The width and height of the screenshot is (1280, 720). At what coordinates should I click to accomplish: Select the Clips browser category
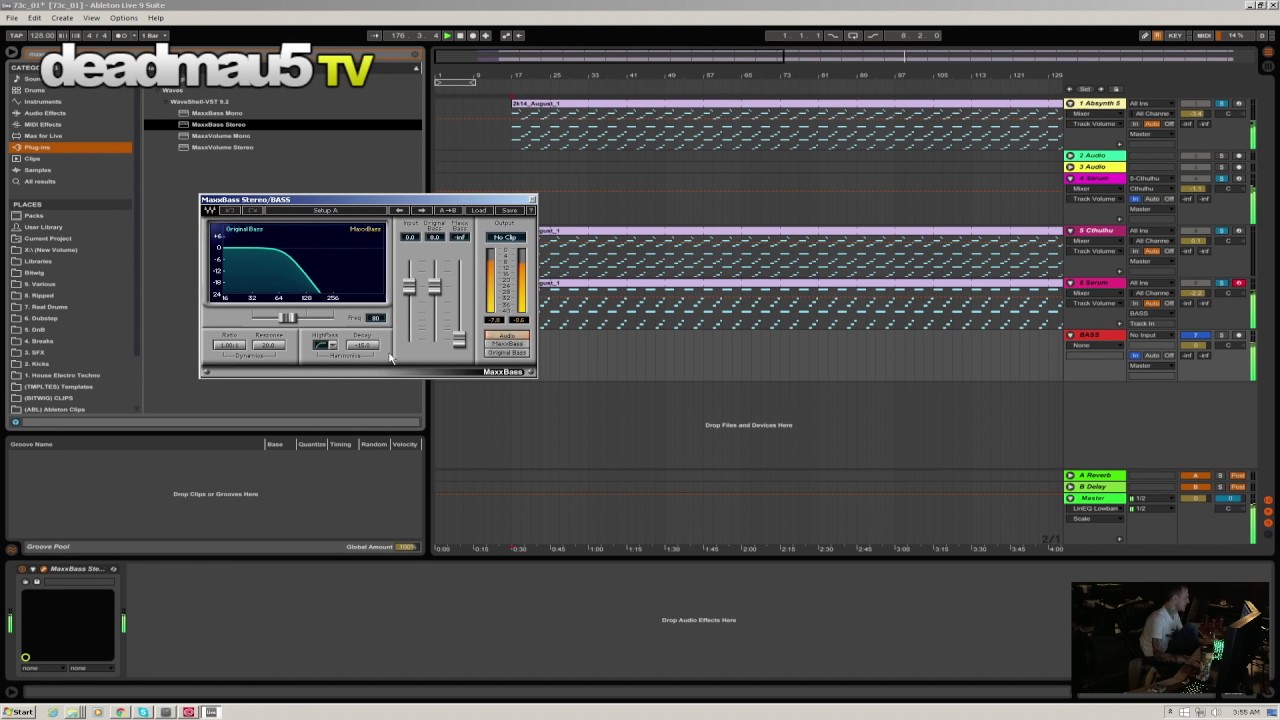pyautogui.click(x=33, y=158)
